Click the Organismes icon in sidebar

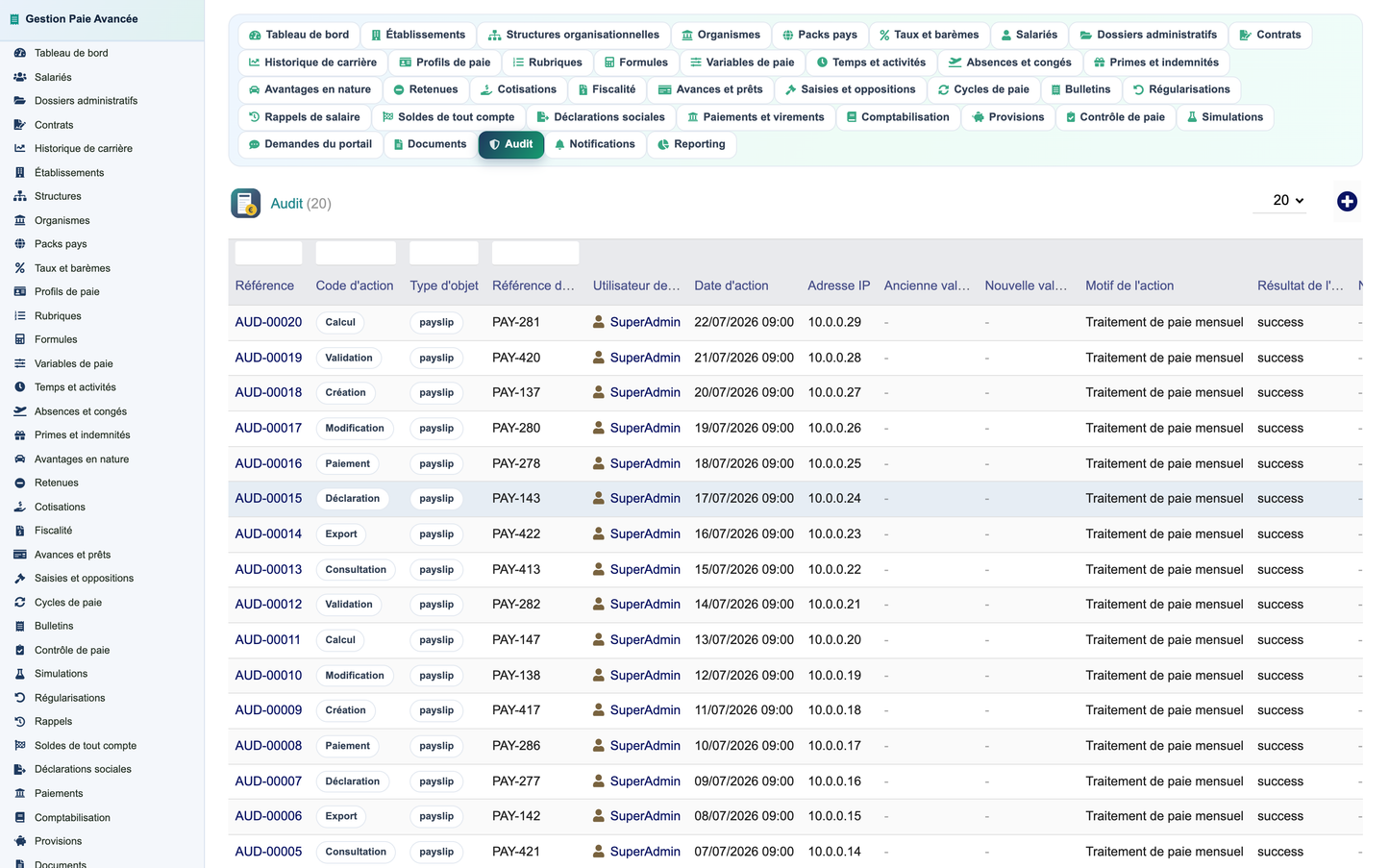[20, 220]
